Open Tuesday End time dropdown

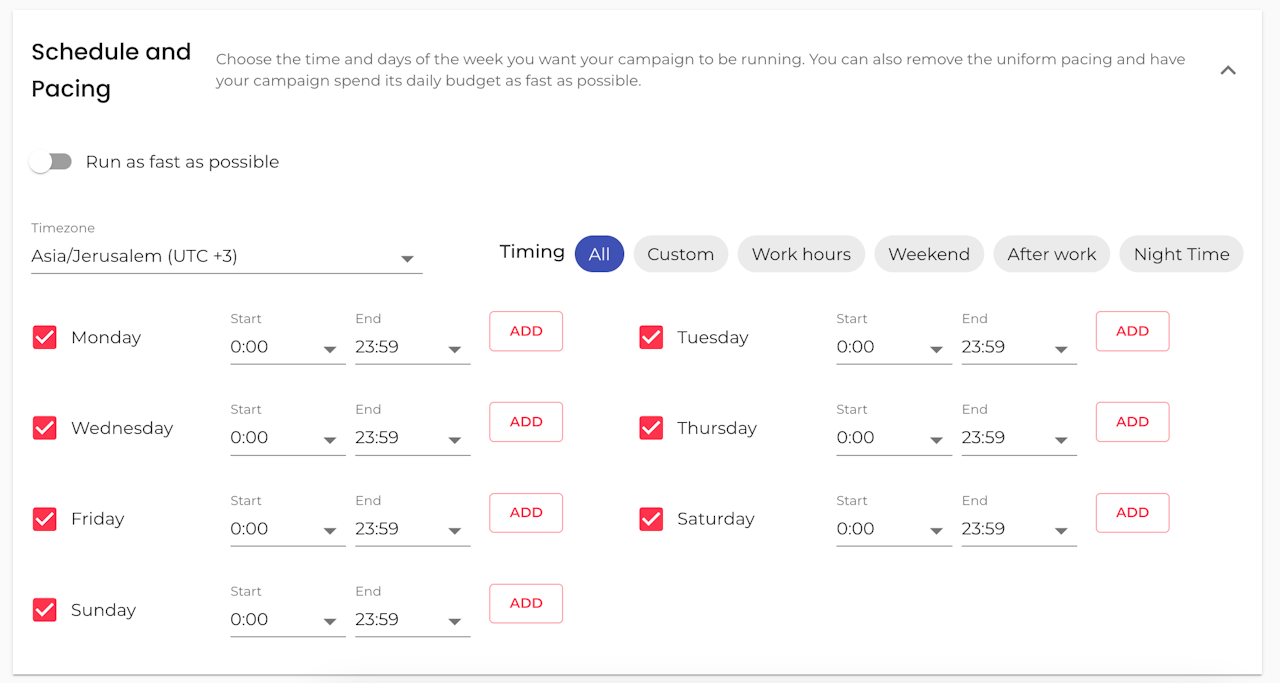point(1018,348)
